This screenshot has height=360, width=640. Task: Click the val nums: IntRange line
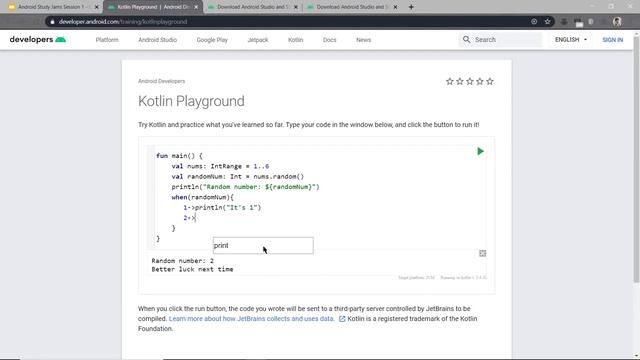tap(220, 166)
